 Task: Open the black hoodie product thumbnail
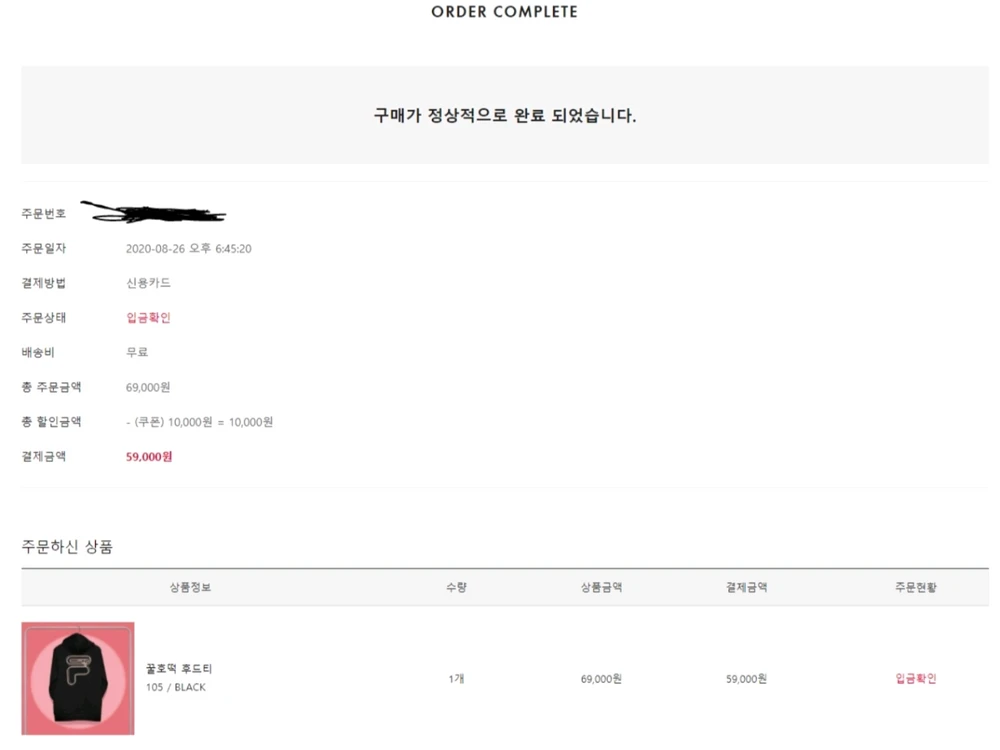coord(78,678)
